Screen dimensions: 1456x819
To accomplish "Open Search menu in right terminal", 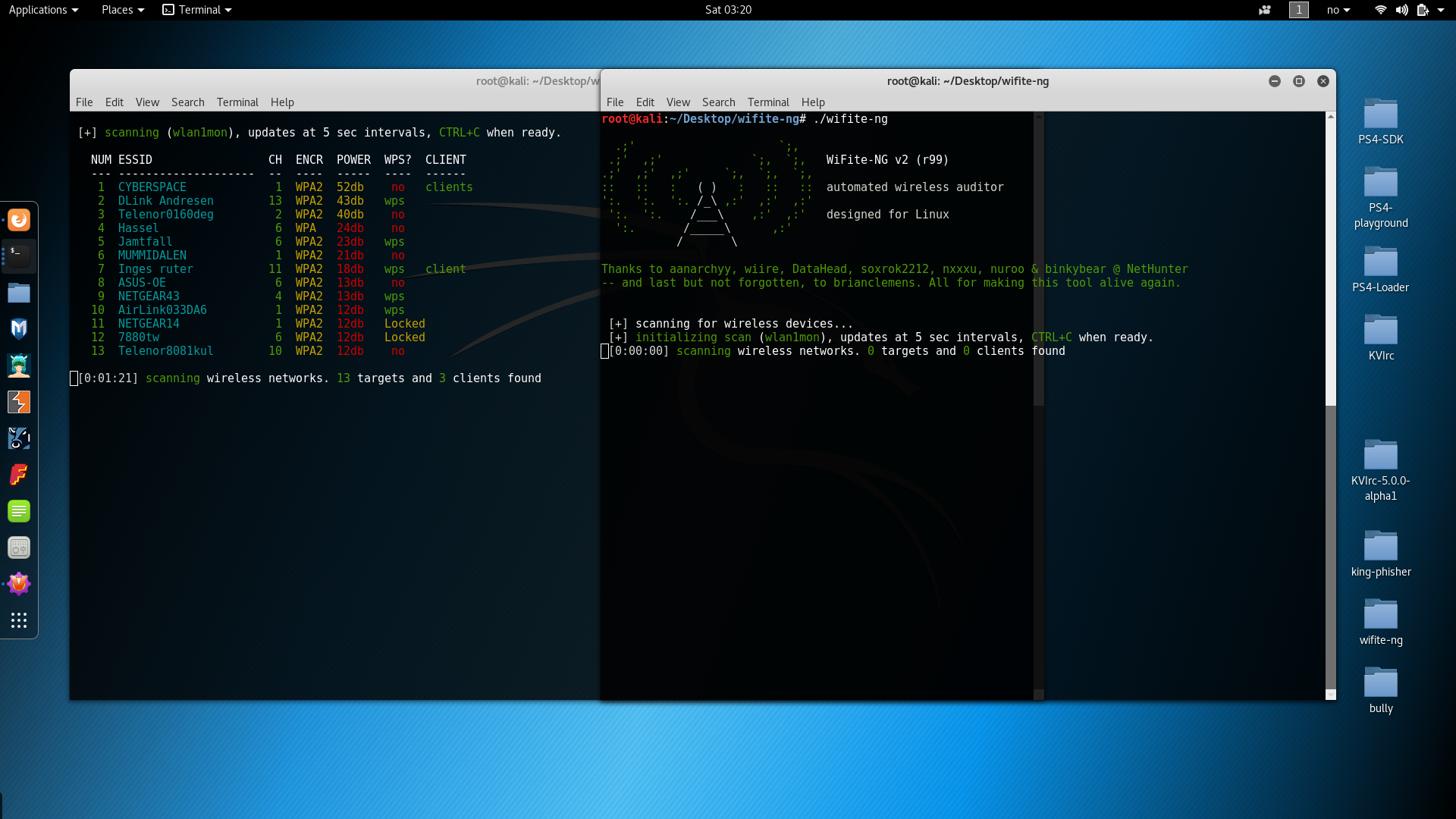I will (x=718, y=102).
